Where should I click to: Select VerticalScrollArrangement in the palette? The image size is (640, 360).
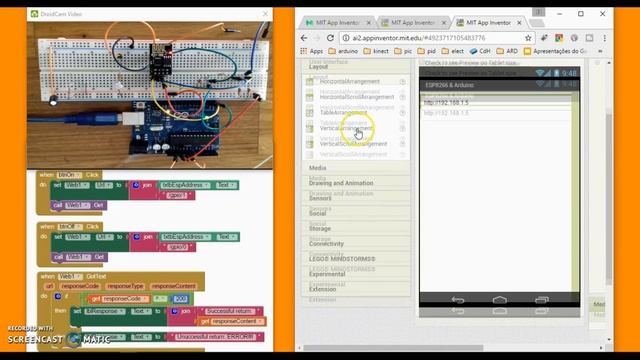[353, 144]
